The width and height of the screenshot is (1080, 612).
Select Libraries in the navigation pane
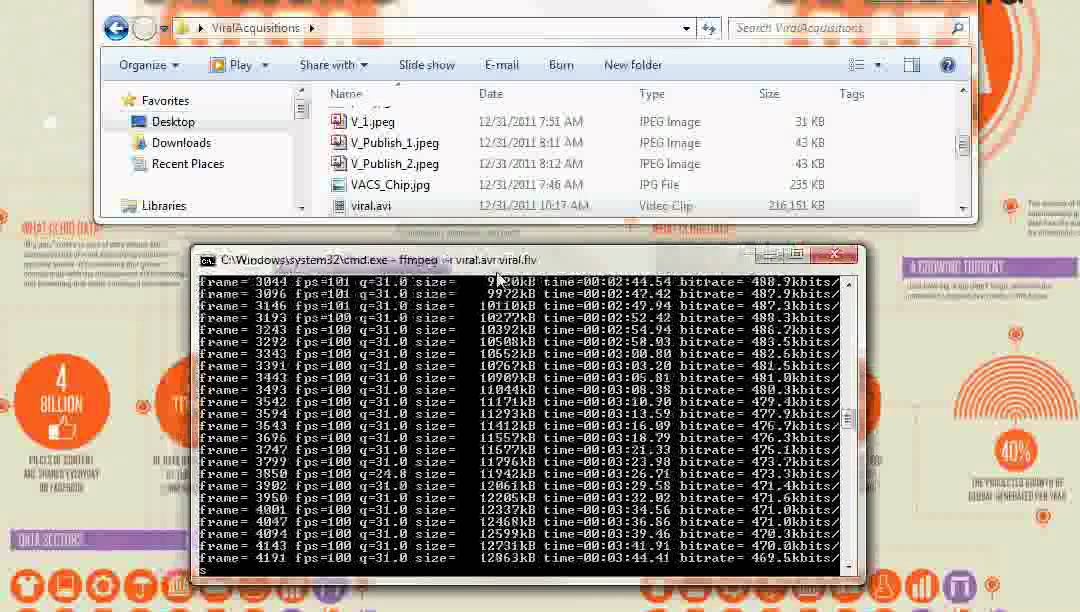click(x=164, y=206)
